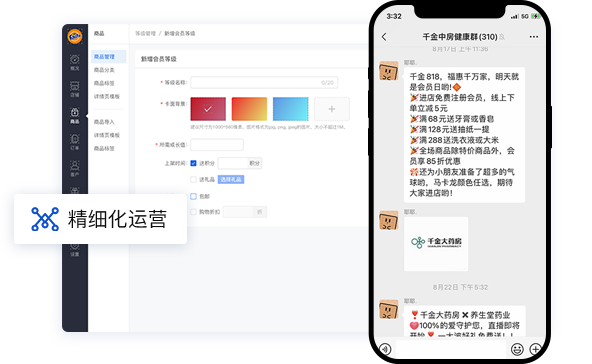This screenshot has width=592, height=364.
Task: Tap the 8月22日 下午5:32 timestamp
Action: (460, 287)
